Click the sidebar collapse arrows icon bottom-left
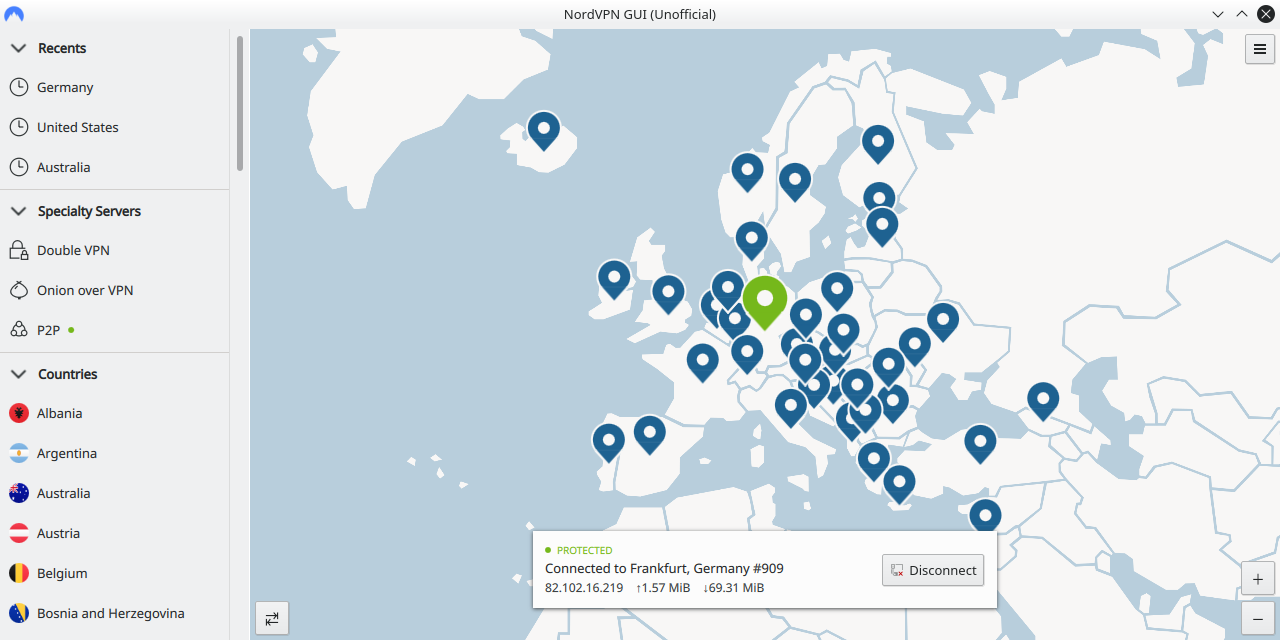1280x640 pixels. point(272,618)
